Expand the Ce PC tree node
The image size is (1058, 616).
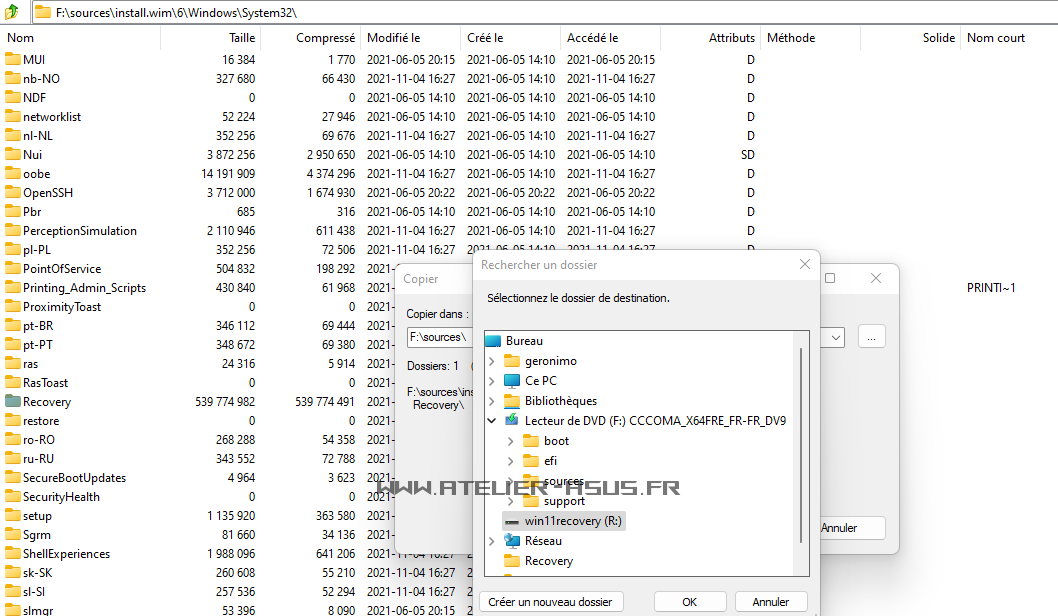click(x=494, y=381)
